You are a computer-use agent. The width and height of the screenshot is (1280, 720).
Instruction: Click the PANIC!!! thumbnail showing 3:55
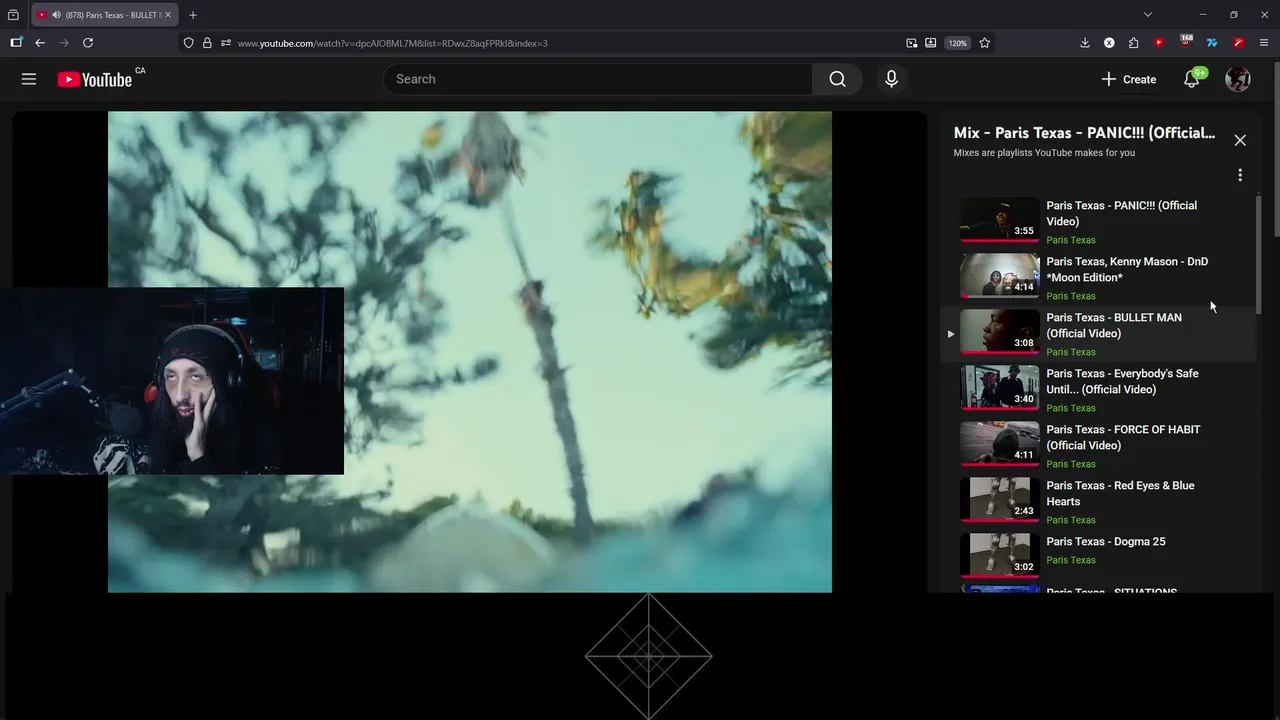1000,219
